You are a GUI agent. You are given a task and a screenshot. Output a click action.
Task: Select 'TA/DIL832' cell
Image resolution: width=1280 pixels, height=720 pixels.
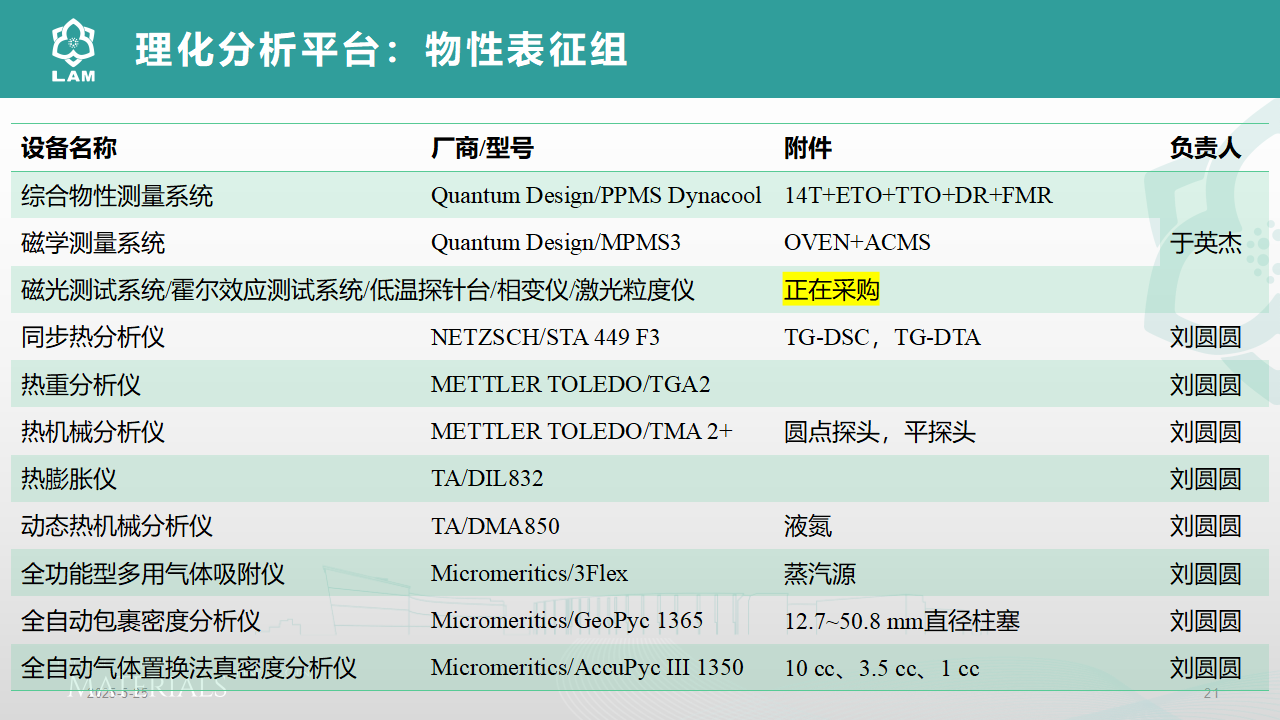[487, 479]
